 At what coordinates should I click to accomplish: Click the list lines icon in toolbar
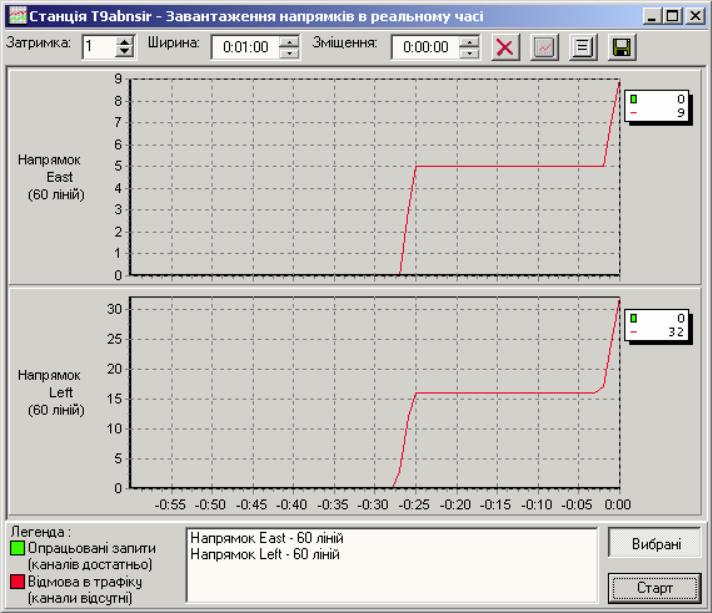click(583, 47)
